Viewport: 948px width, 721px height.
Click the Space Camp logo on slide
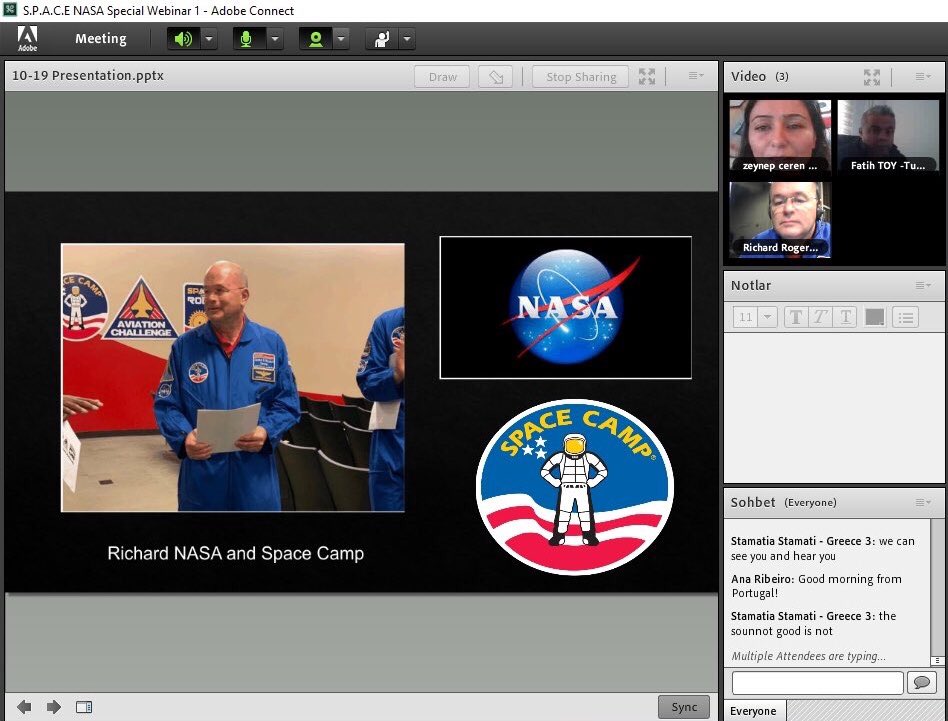(574, 487)
